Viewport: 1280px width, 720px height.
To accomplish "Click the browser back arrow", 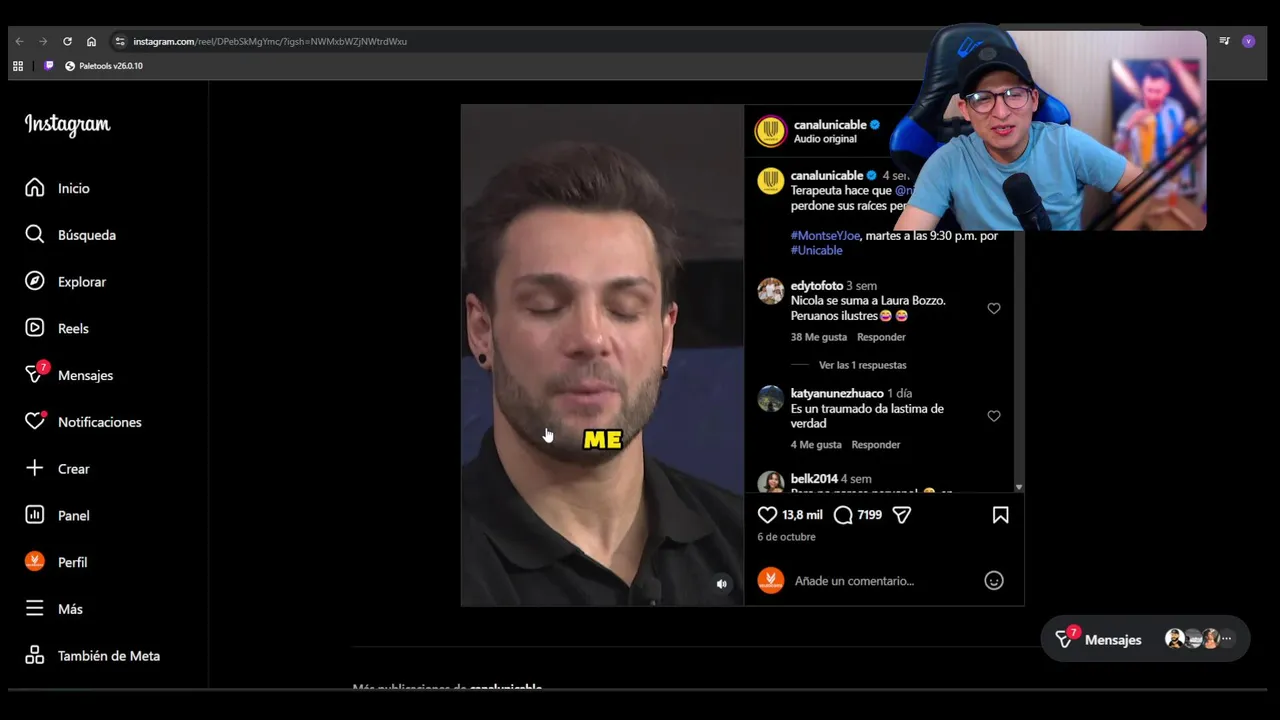I will (x=19, y=41).
